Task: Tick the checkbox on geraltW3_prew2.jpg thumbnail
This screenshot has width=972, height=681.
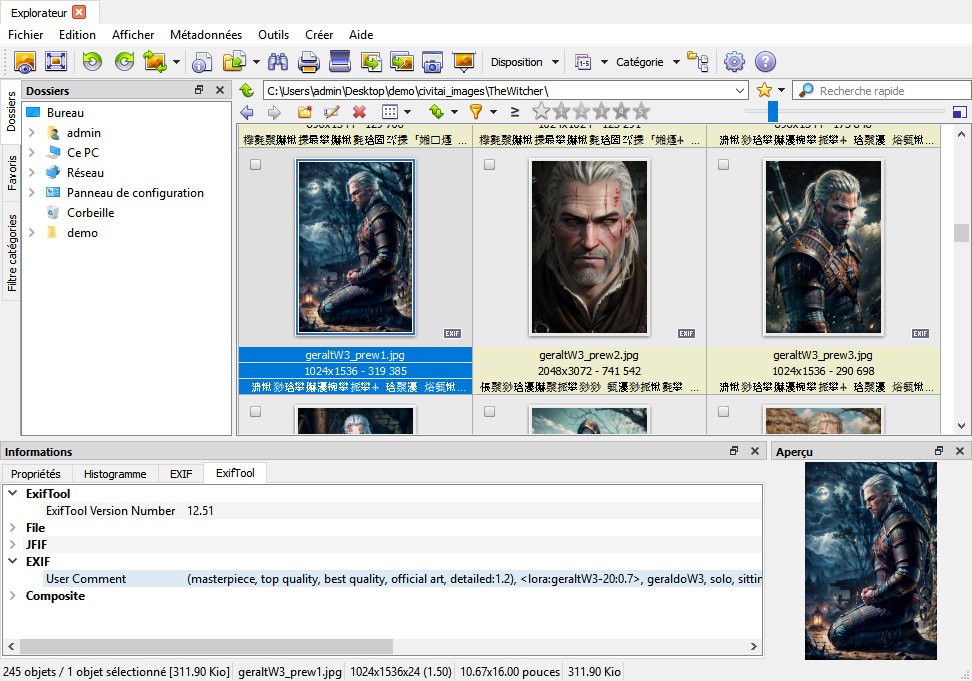Action: [489, 165]
